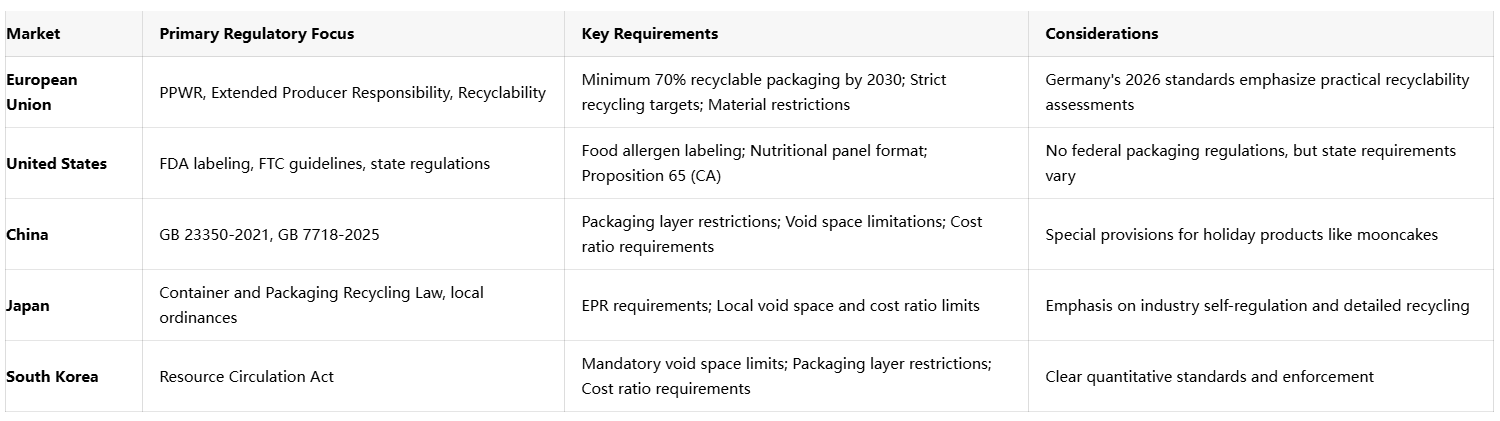The image size is (1500, 421).
Task: Click the FDA labeling, FTC guidelines cell
Action: (x=324, y=164)
